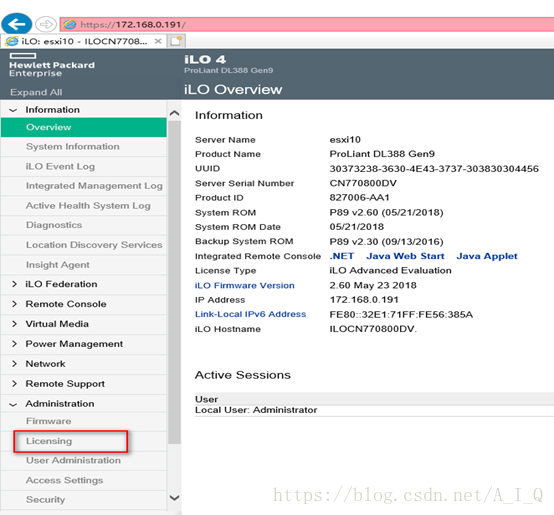Click the server name value esxi10
The image size is (554, 515).
(345, 140)
